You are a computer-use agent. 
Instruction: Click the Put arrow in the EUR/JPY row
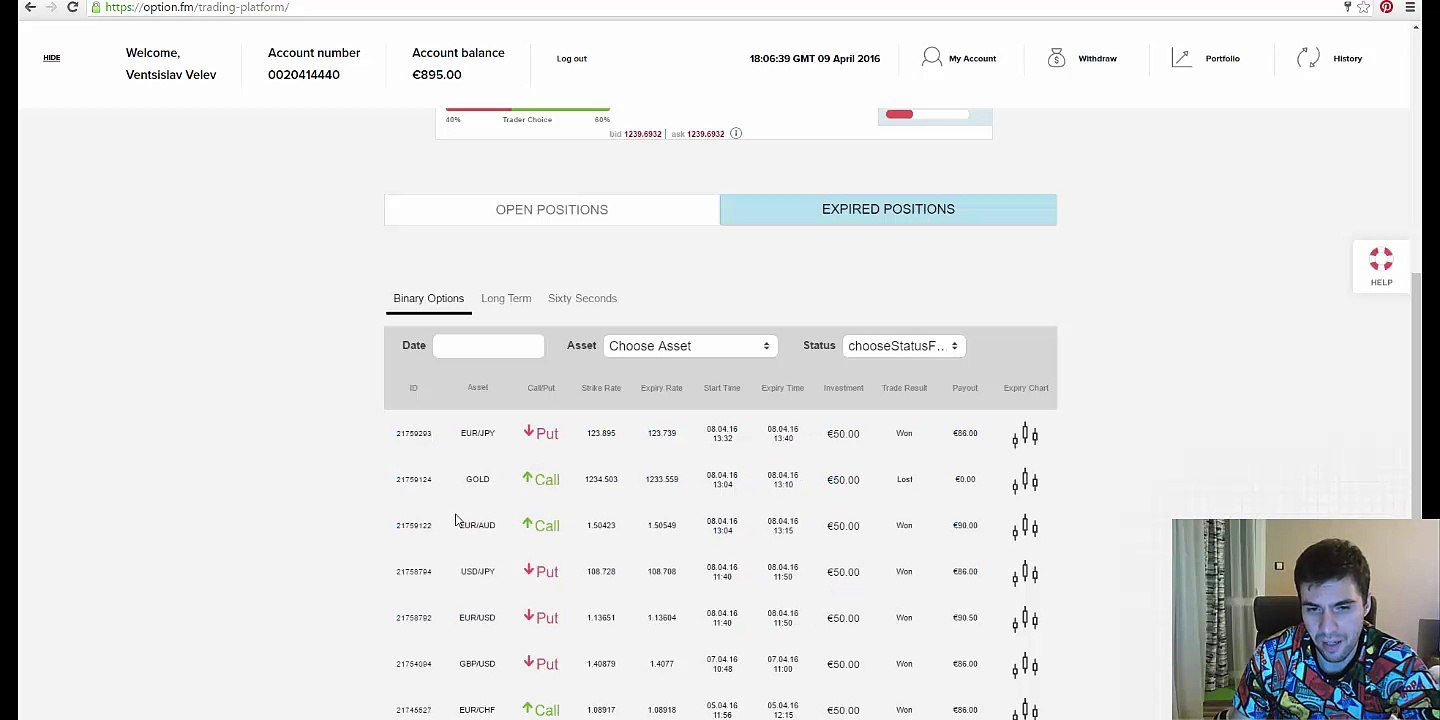pos(528,432)
